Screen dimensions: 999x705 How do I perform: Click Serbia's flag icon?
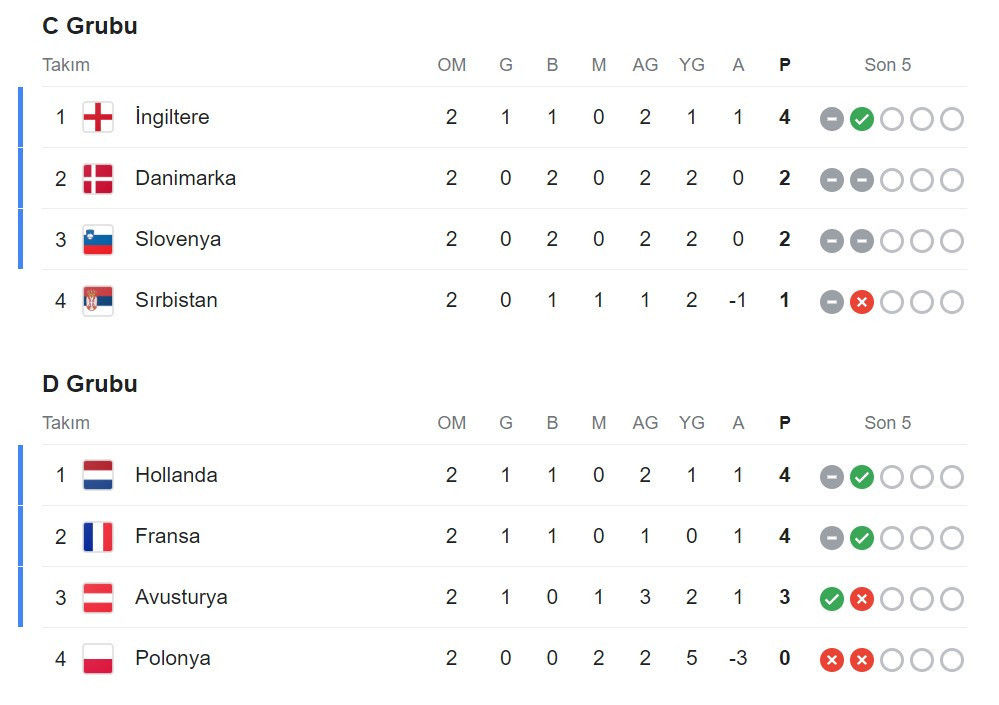click(x=97, y=300)
